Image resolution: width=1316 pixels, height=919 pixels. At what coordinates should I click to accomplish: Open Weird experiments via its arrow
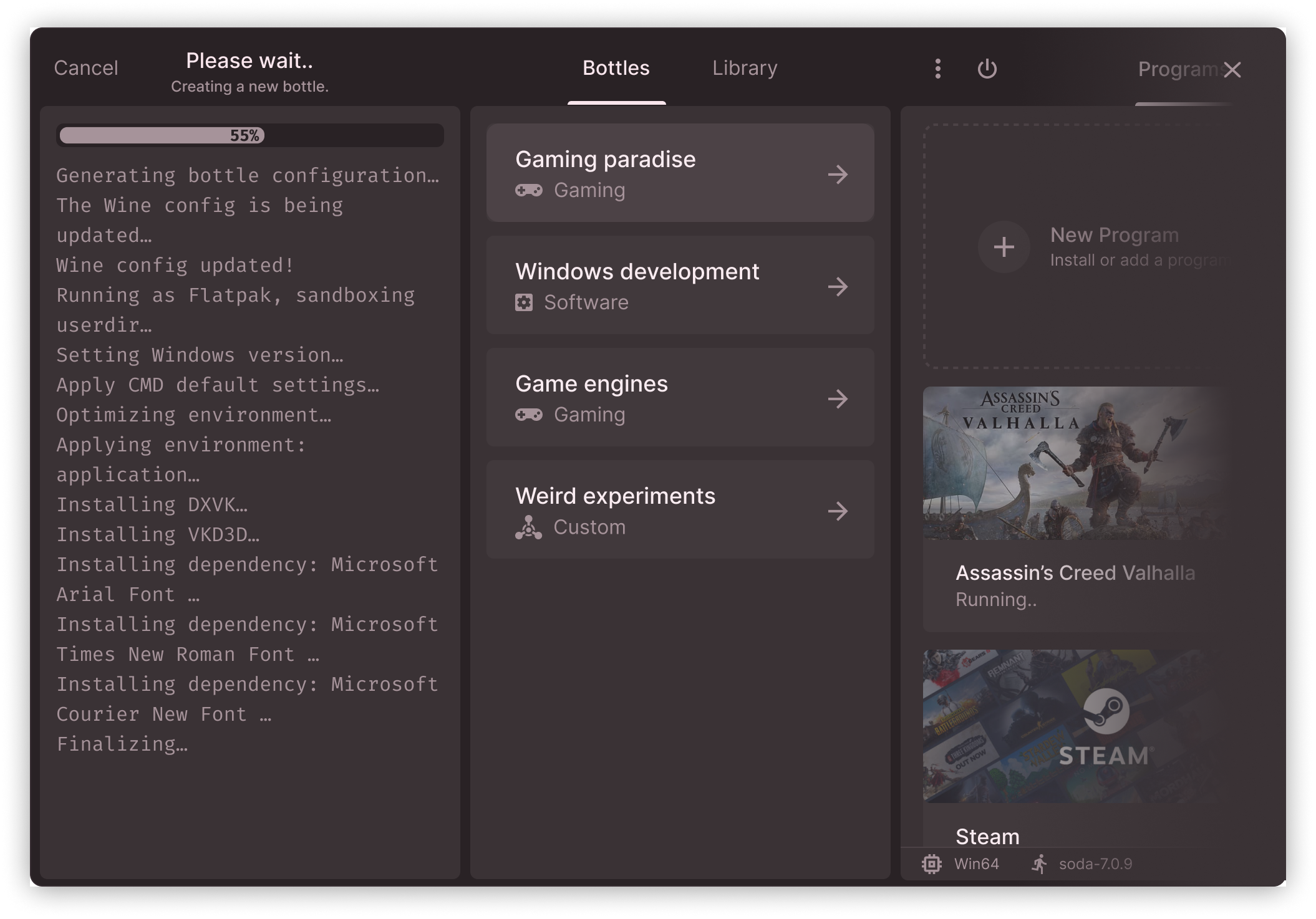[x=838, y=511]
